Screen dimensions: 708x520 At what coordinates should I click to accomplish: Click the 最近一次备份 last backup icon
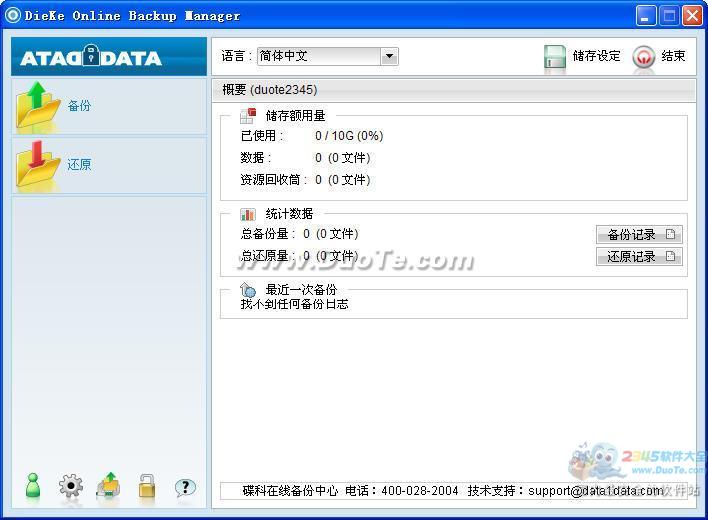[248, 289]
